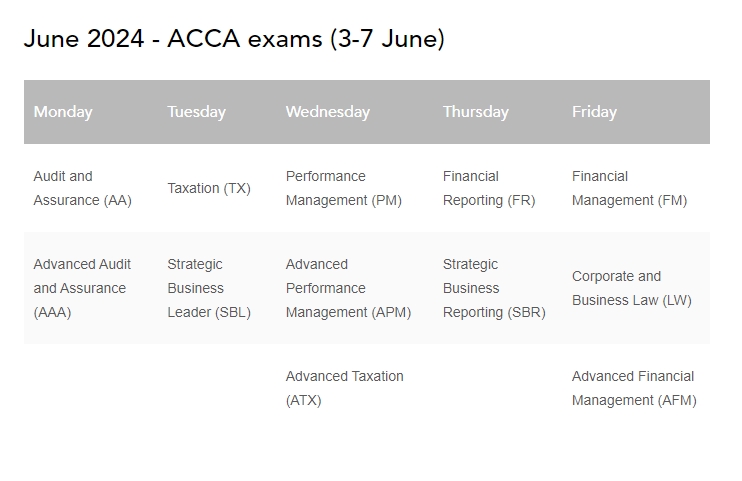Select Advanced Taxation (ATX) cell

tap(344, 388)
